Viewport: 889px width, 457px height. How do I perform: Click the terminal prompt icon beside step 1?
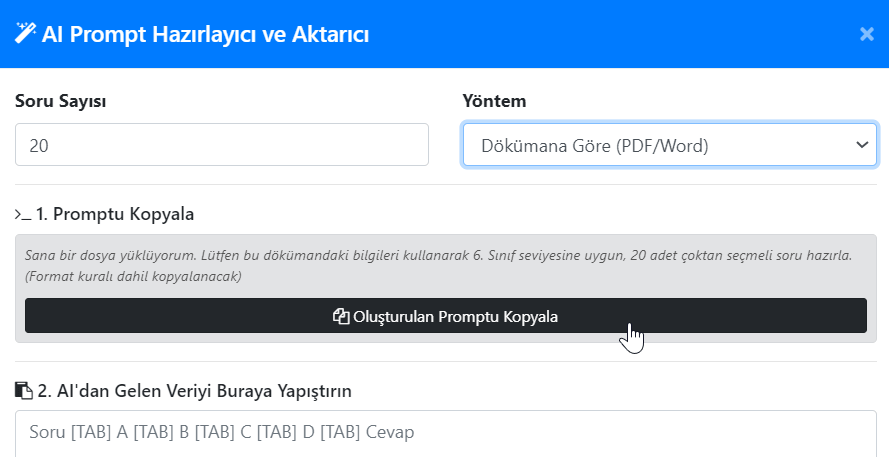(x=22, y=214)
